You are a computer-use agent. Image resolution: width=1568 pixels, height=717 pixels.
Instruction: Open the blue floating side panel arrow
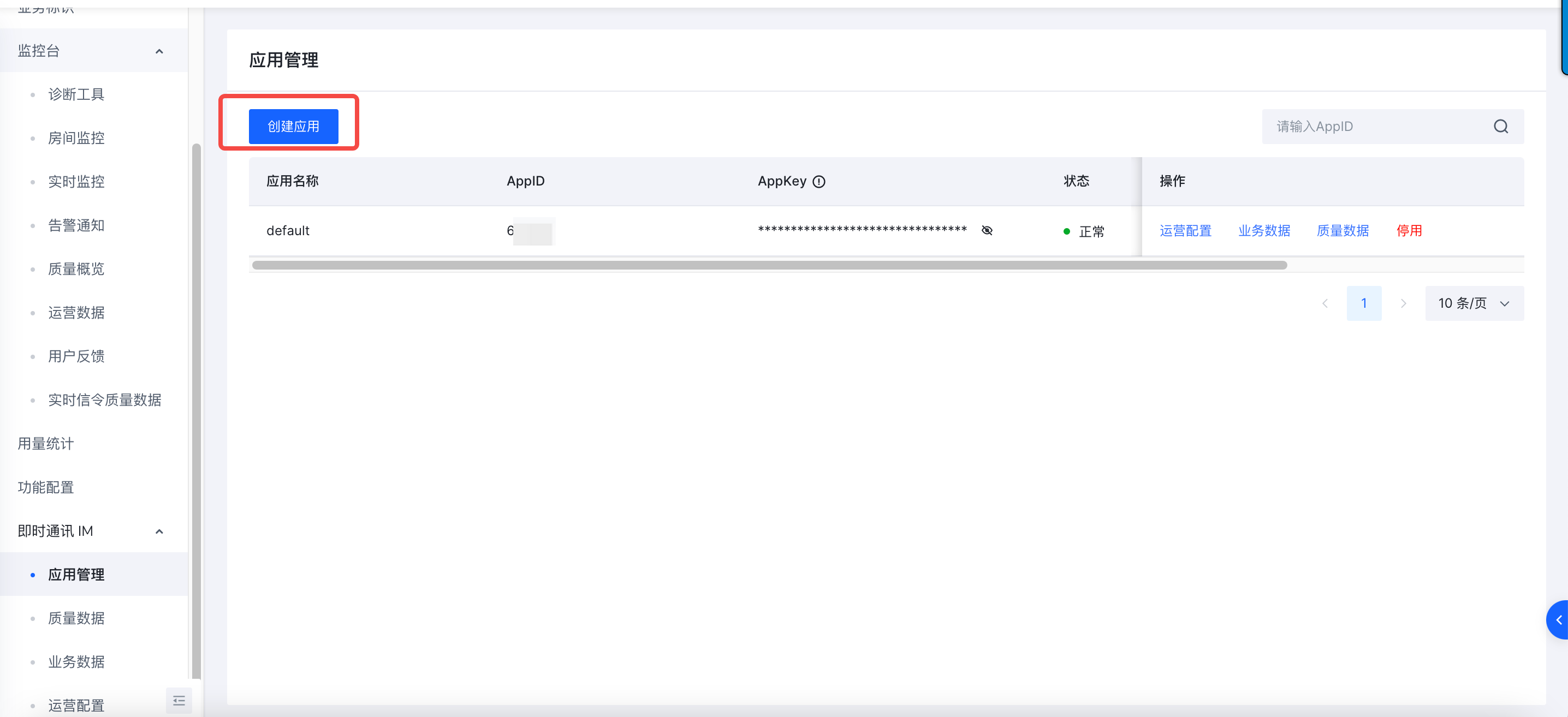pos(1558,620)
